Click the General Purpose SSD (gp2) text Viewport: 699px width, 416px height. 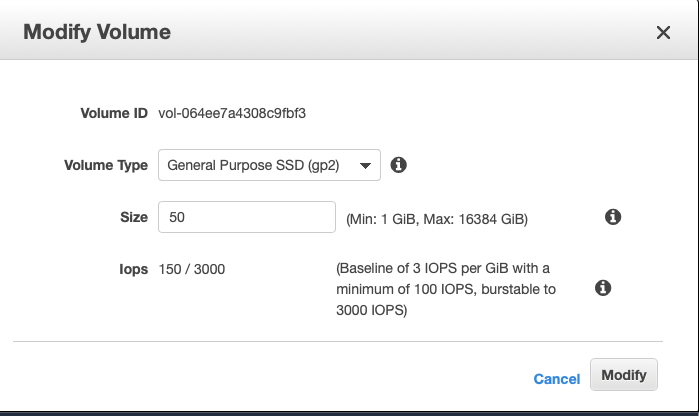254,165
